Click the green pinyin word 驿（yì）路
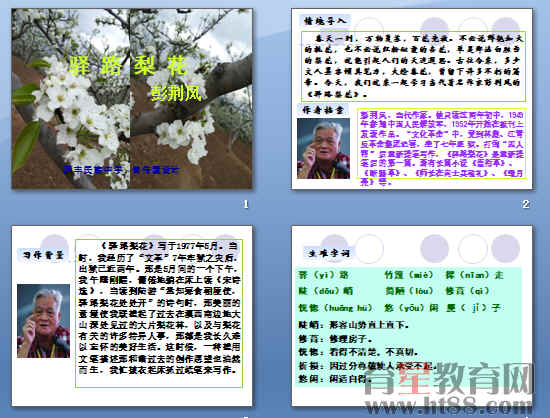 (323, 275)
